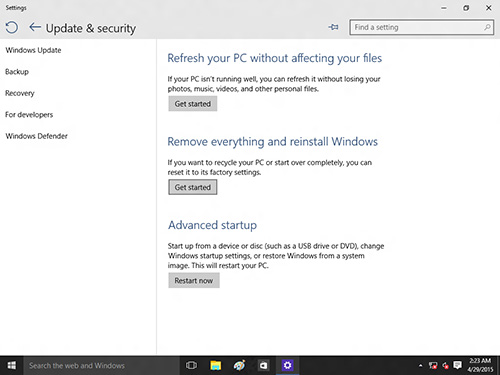500x375 pixels.
Task: Open the Windows Defender section
Action: (x=36, y=136)
